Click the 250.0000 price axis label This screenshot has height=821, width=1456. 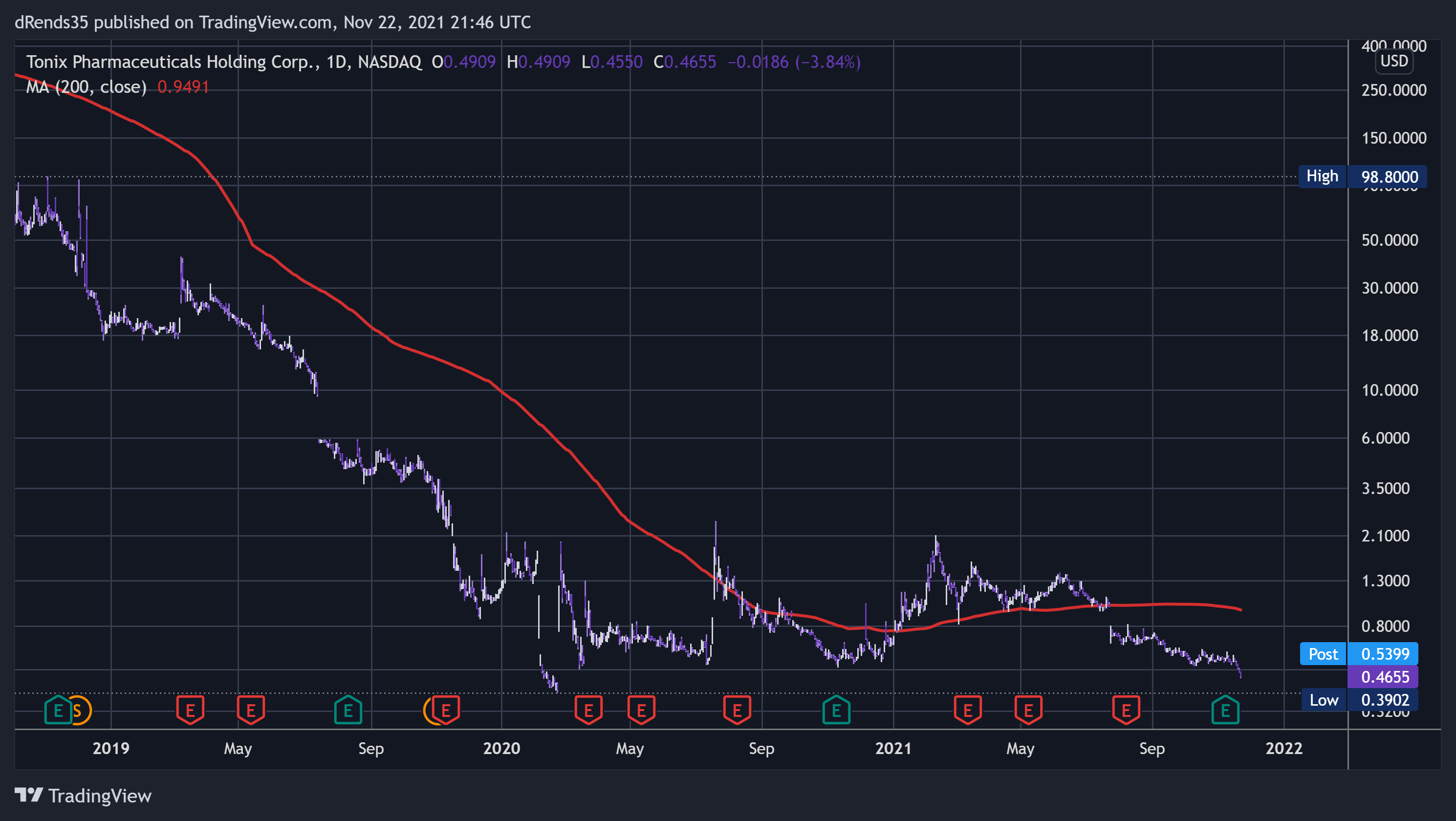[1393, 90]
